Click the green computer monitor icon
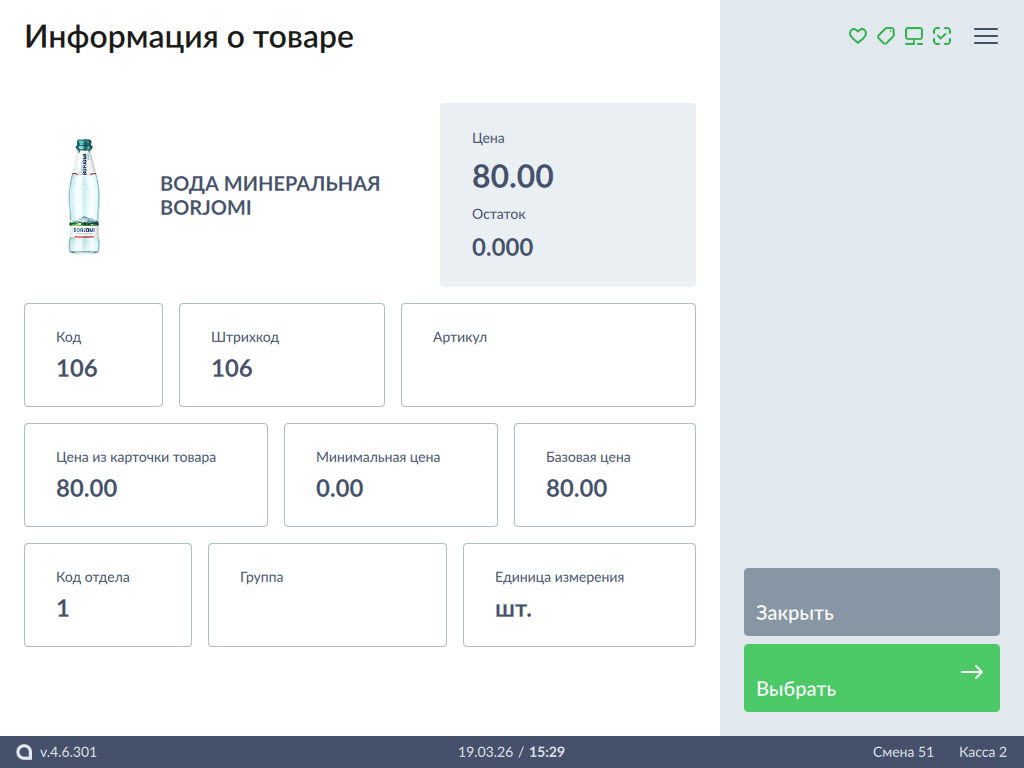This screenshot has height=768, width=1024. (913, 36)
